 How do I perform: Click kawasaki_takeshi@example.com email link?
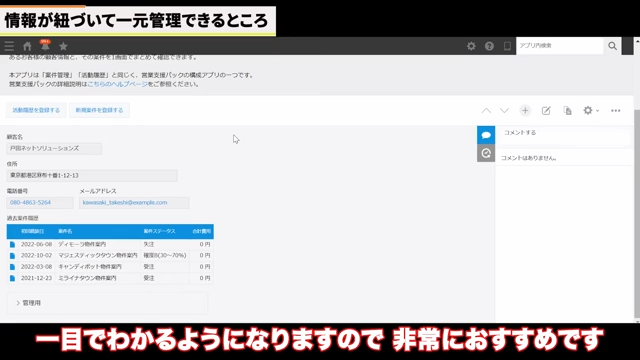pos(125,202)
